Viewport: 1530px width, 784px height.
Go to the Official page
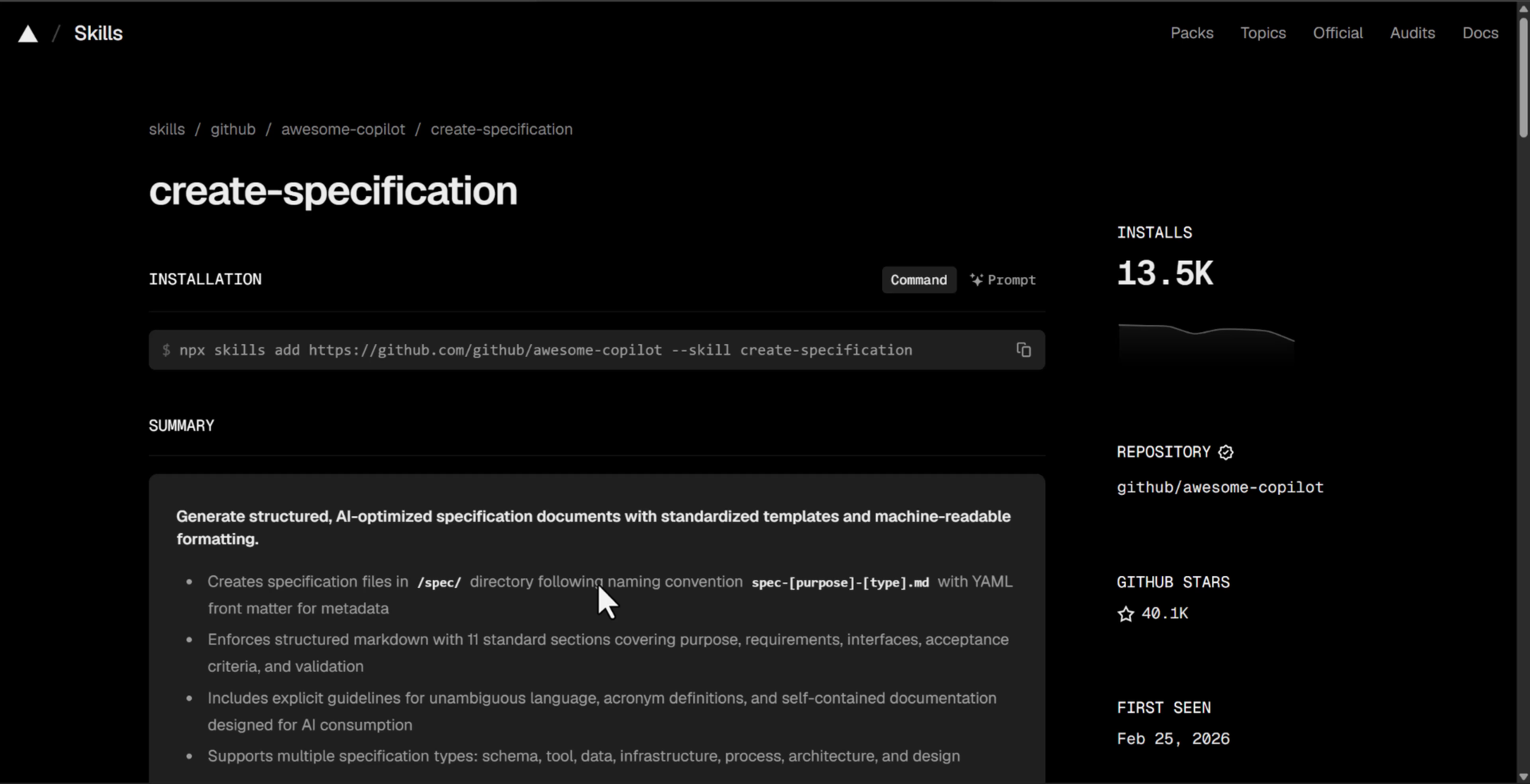click(1338, 33)
